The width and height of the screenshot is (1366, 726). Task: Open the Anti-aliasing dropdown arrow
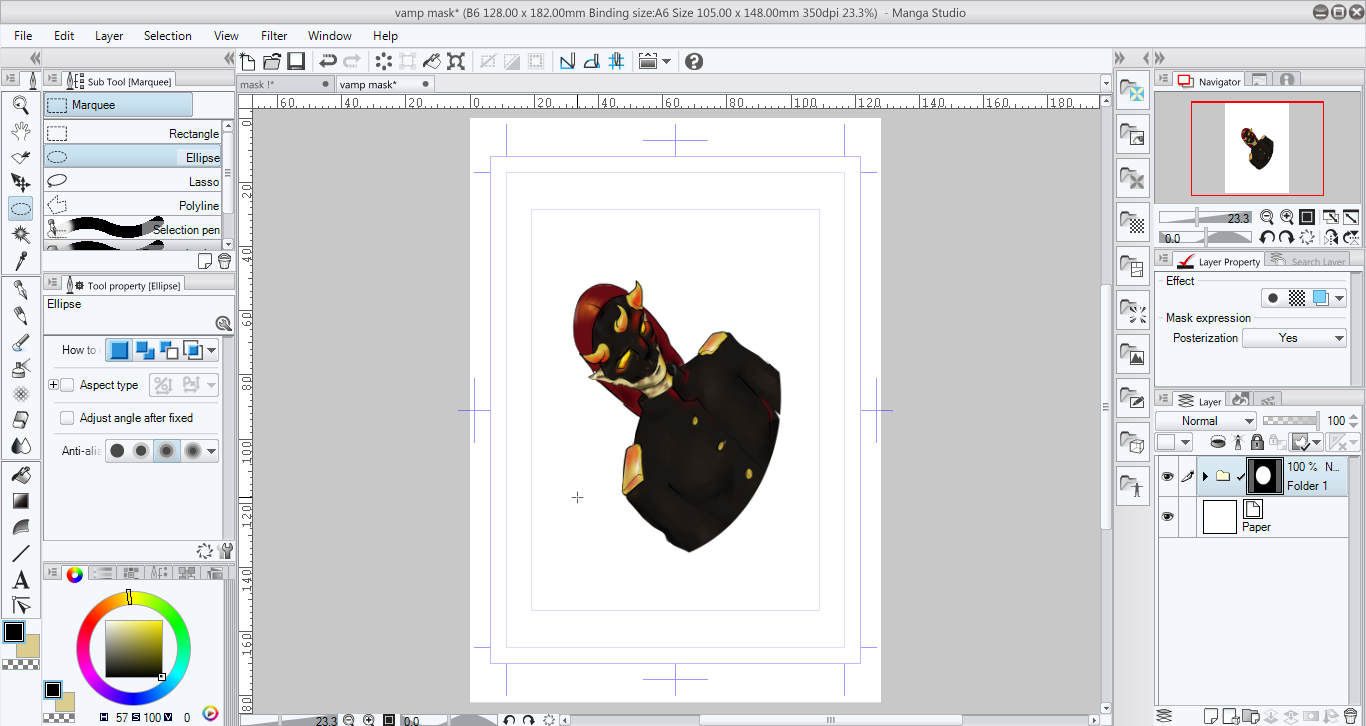coord(211,451)
